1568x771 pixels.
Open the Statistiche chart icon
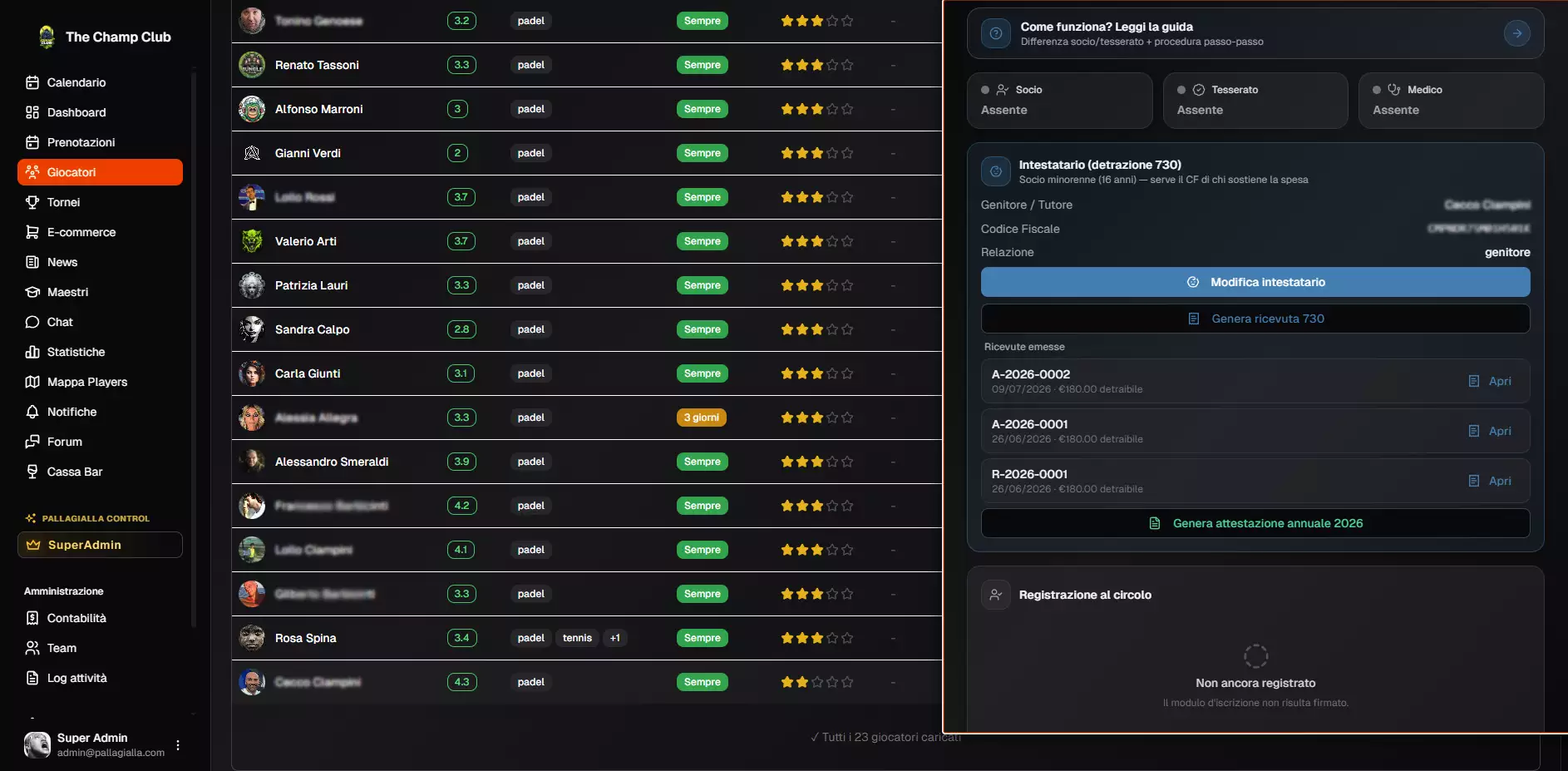(x=32, y=352)
